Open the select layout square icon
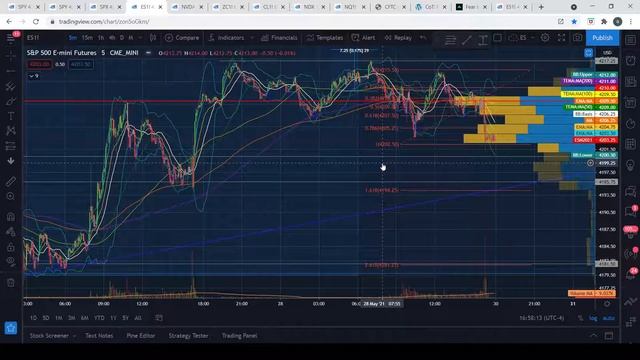The image size is (640, 360). pyautogui.click(x=498, y=38)
